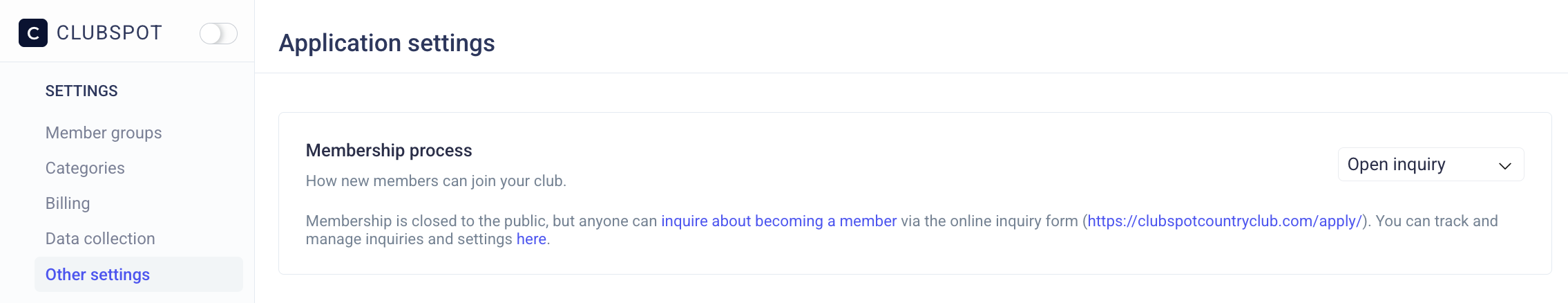Click the Application settings page heading

tap(387, 43)
